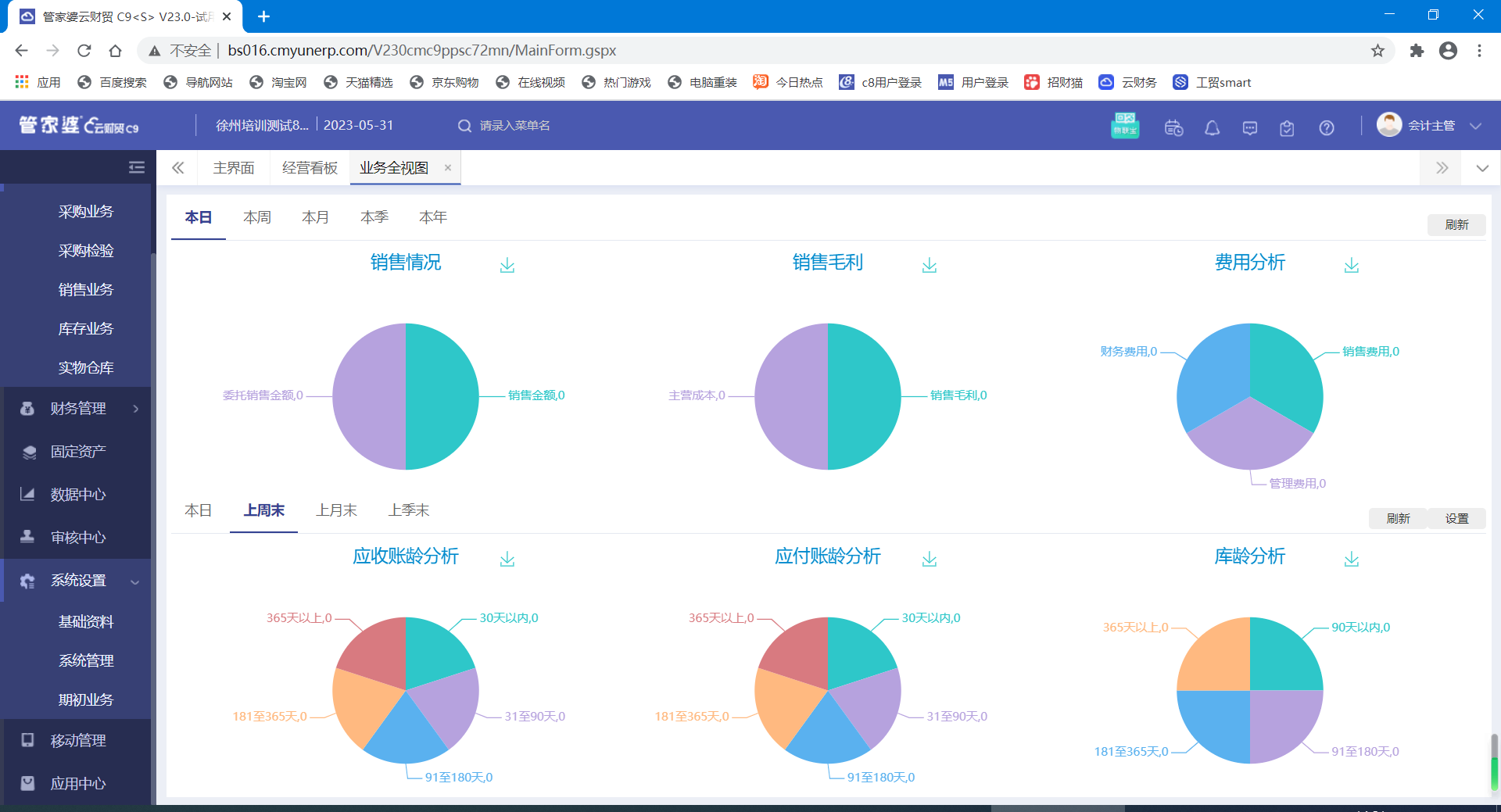Expand the 财务管理 sidebar section
The width and height of the screenshot is (1501, 812).
coord(78,408)
